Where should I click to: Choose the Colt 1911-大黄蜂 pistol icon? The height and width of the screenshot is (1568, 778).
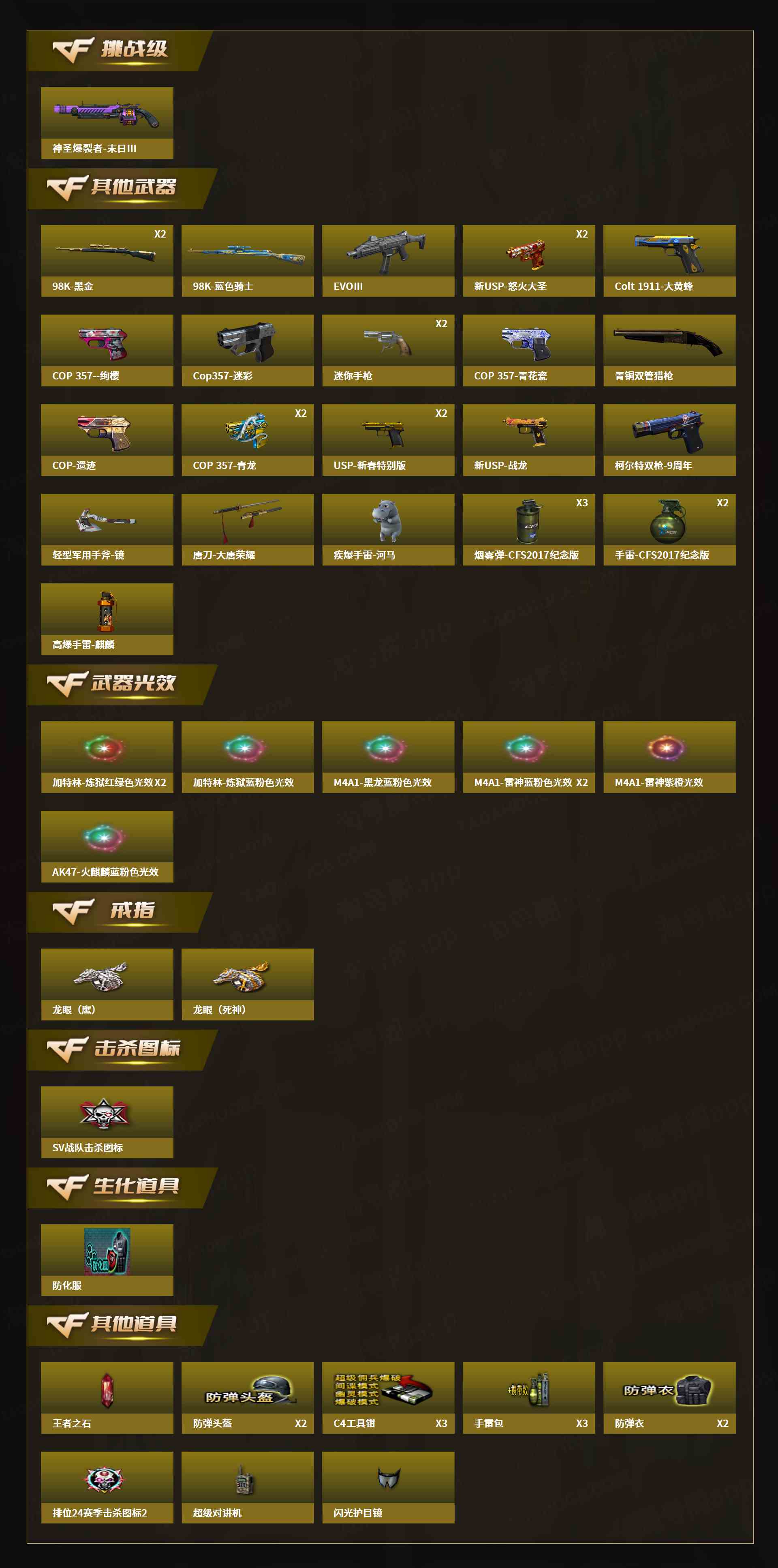click(669, 253)
